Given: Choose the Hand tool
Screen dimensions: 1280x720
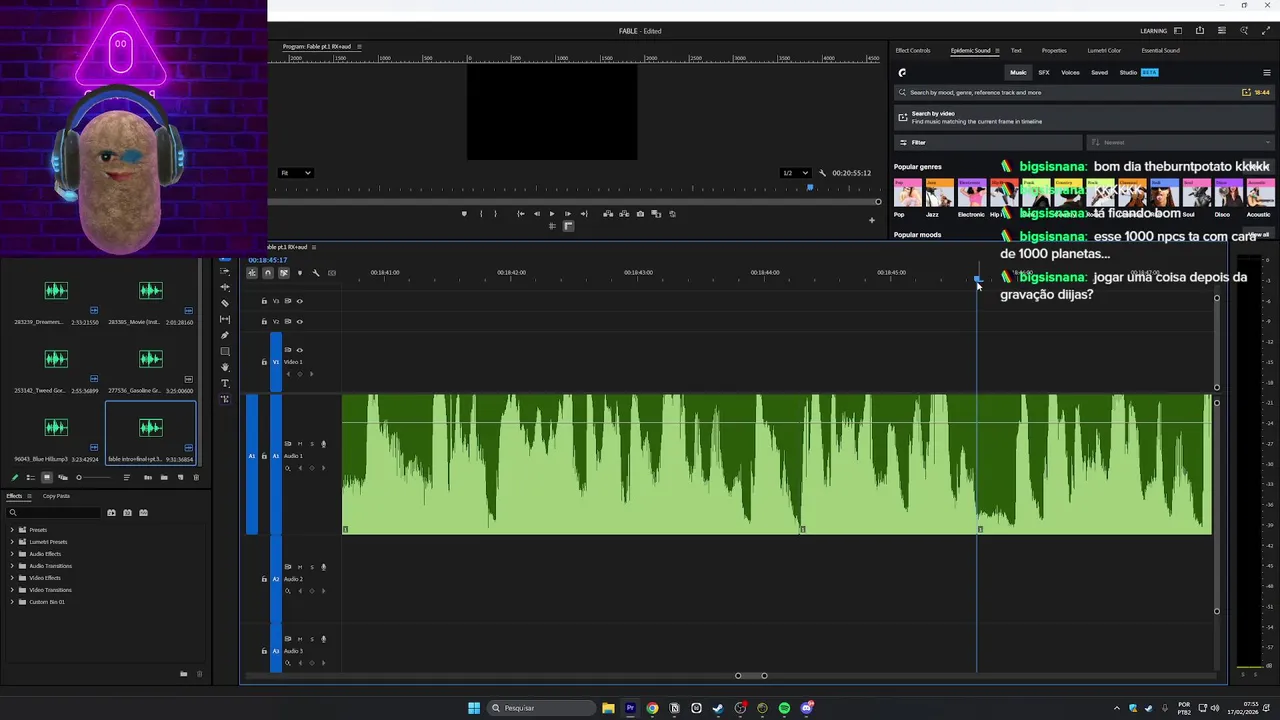Looking at the screenshot, I should click(225, 367).
